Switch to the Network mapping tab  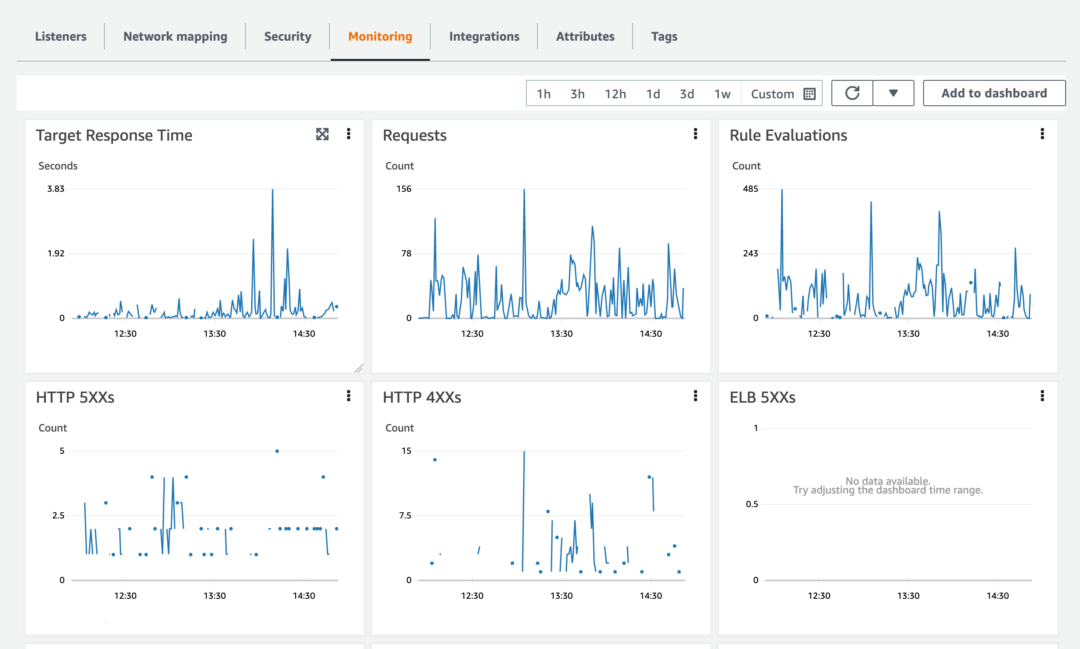pyautogui.click(x=174, y=36)
